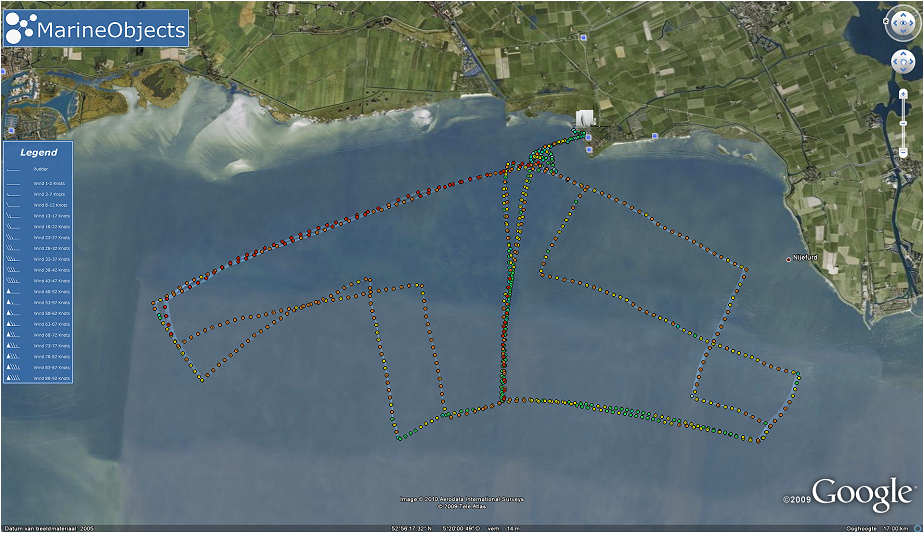Zoom in with the plus button on zoom slider
Screen dimensions: 924x533
pos(903,94)
